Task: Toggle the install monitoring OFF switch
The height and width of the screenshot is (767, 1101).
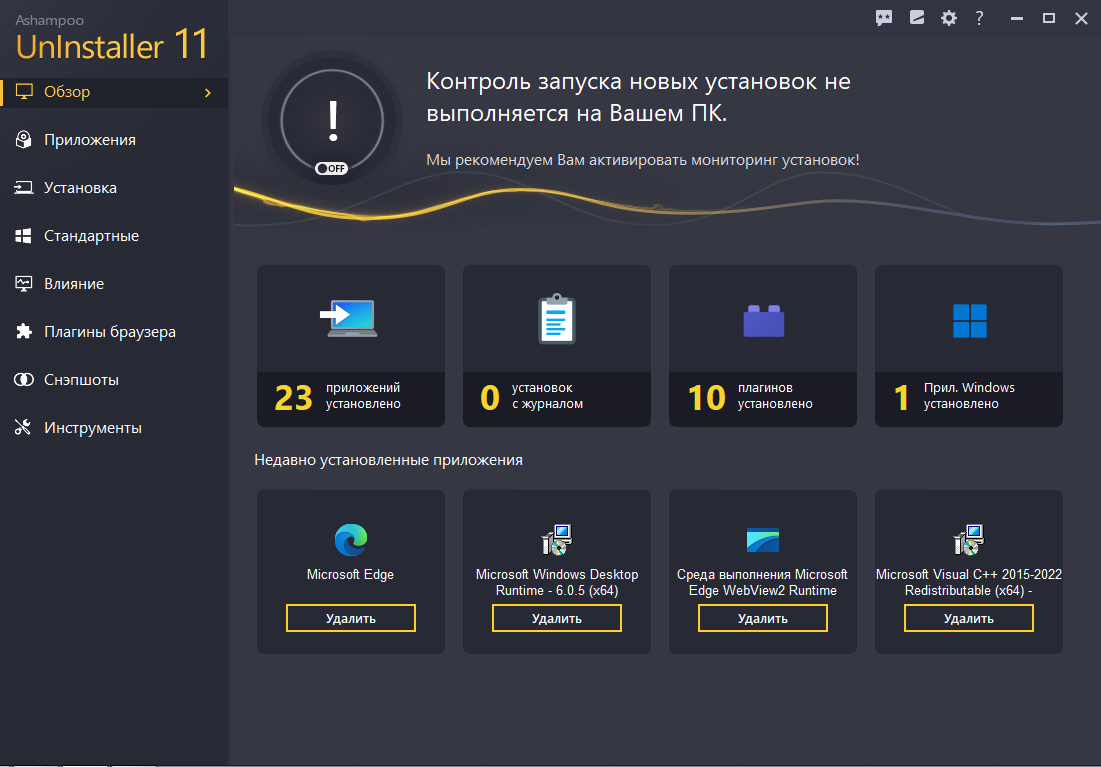Action: (331, 169)
